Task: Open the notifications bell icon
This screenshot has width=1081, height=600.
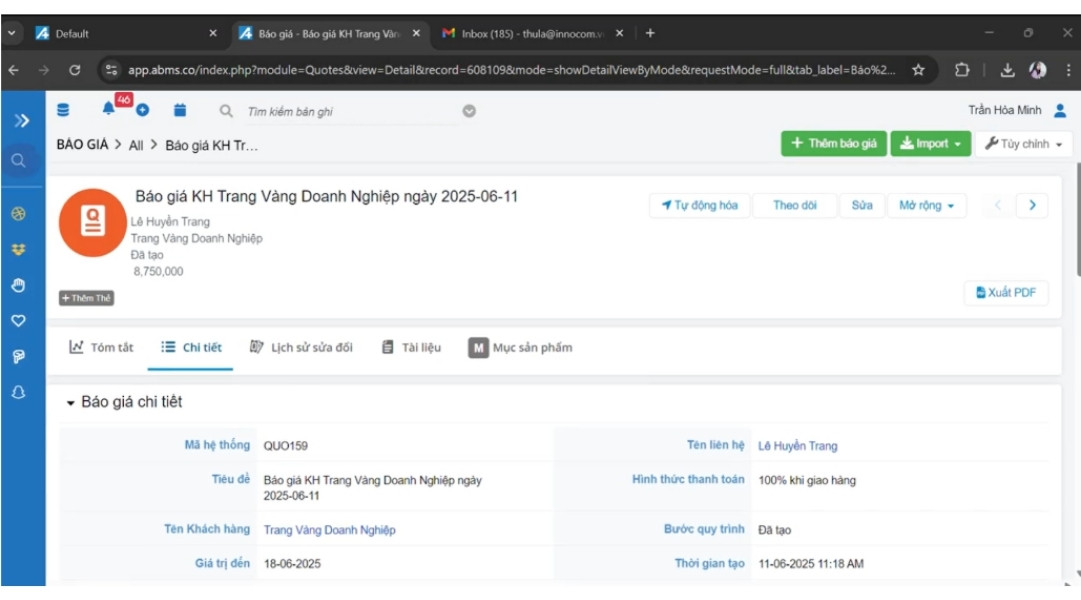Action: 108,109
